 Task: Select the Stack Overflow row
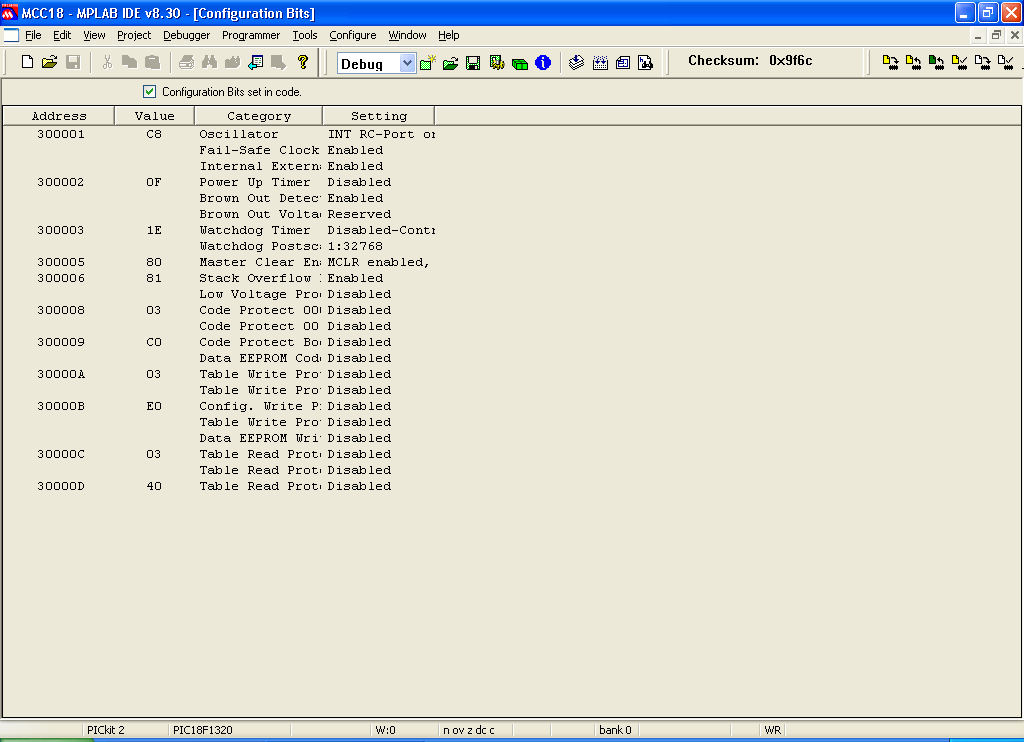tap(260, 278)
